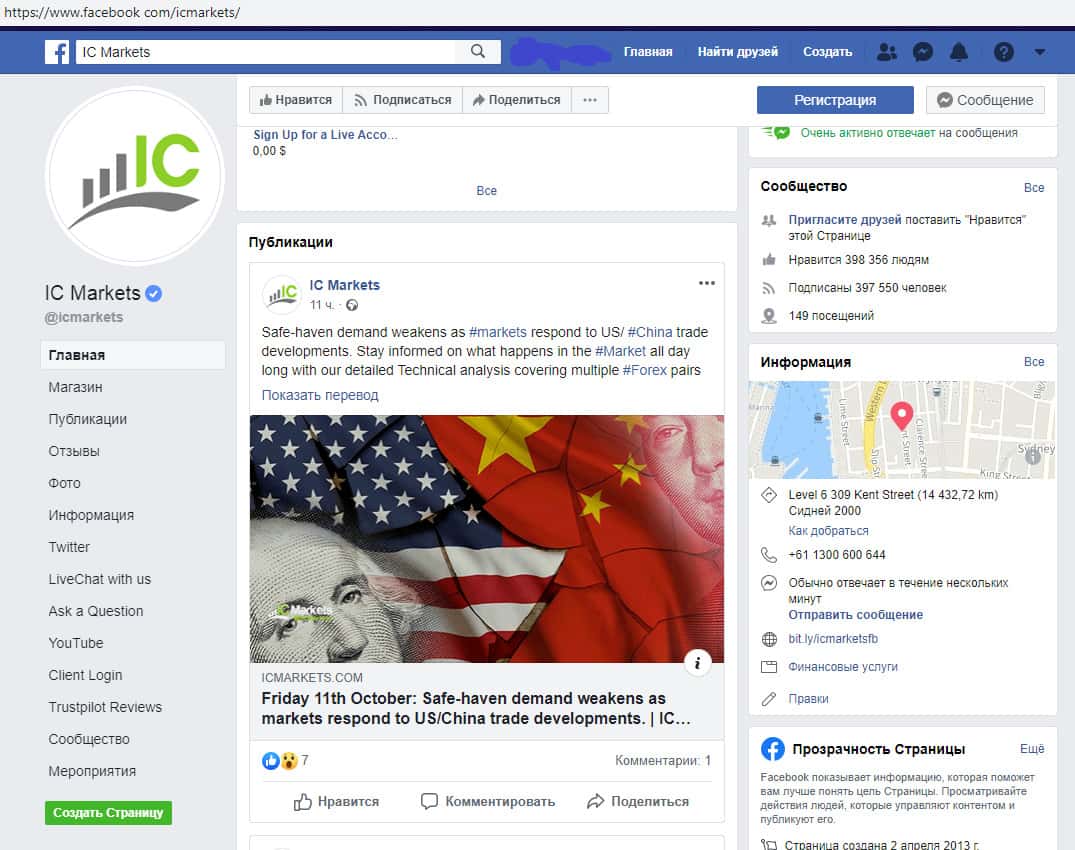The image size is (1075, 850).
Task: Open friend requests icon in top bar
Action: 886,52
